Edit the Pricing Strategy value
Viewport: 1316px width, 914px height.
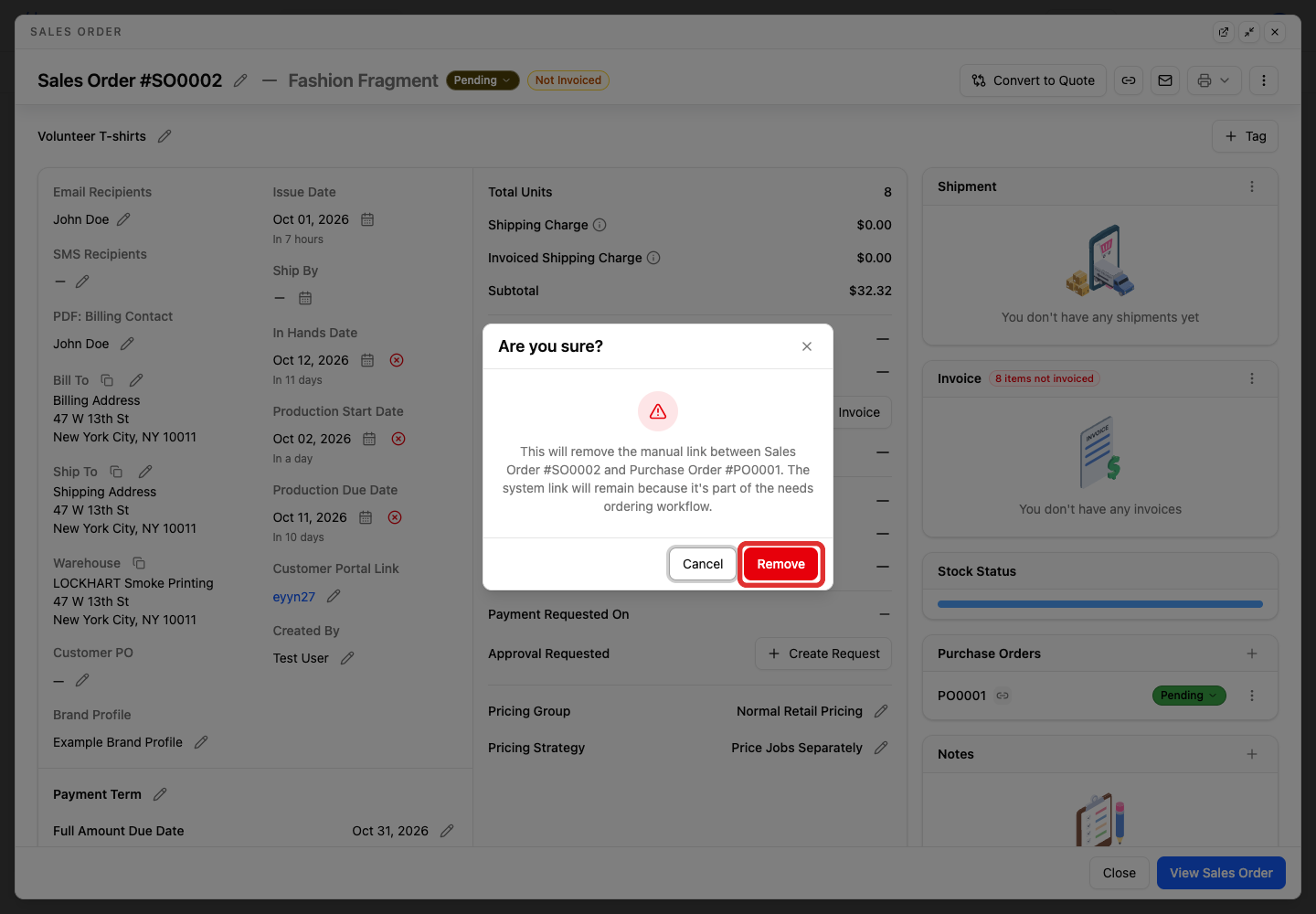pyautogui.click(x=881, y=748)
